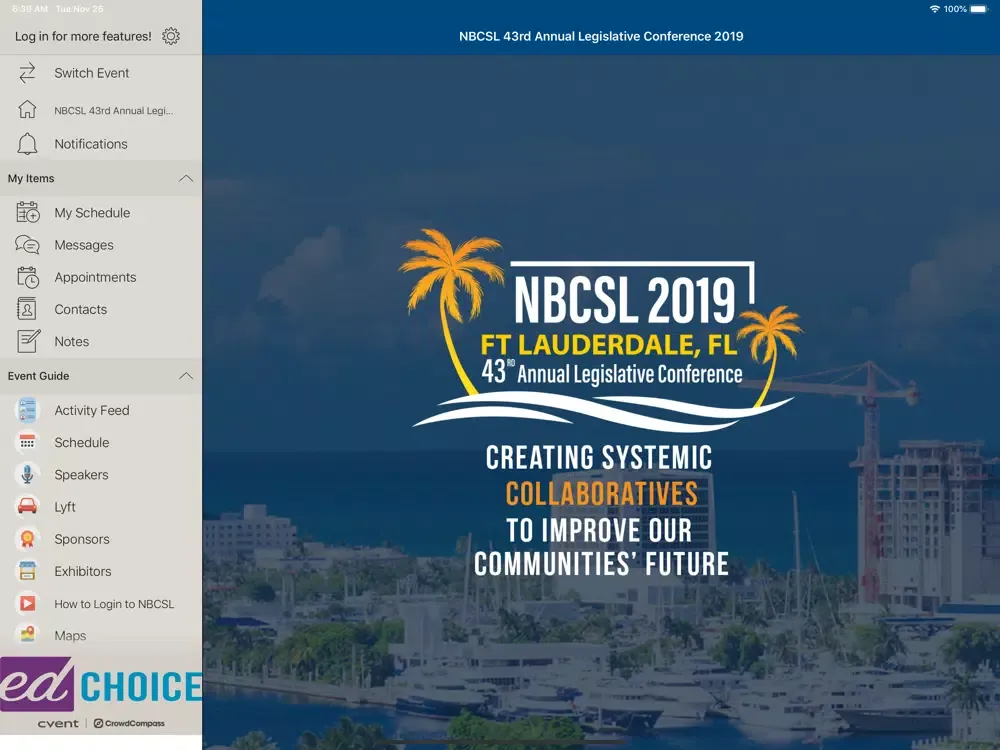Open the Notifications menu item
Image resolution: width=1000 pixels, height=750 pixels.
coord(101,144)
